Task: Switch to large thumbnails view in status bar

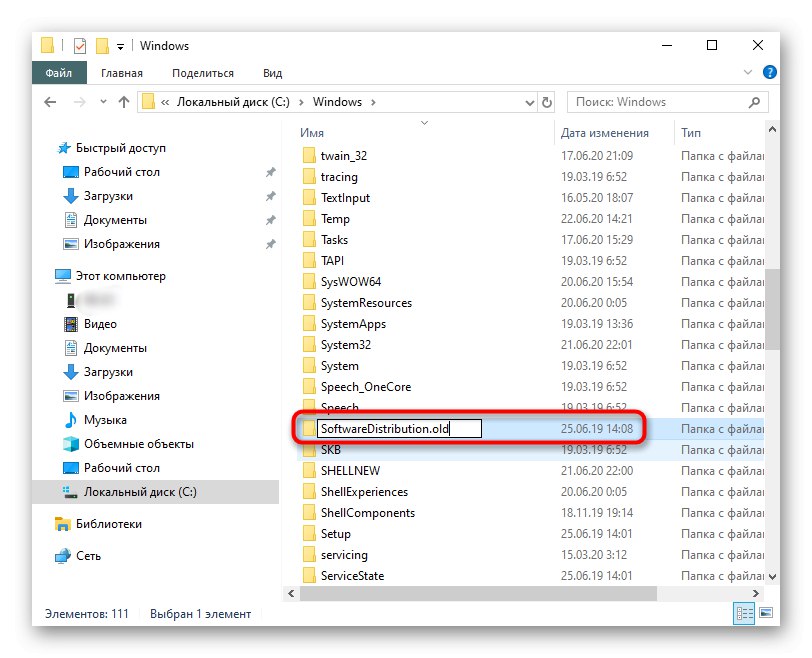Action: 765,613
